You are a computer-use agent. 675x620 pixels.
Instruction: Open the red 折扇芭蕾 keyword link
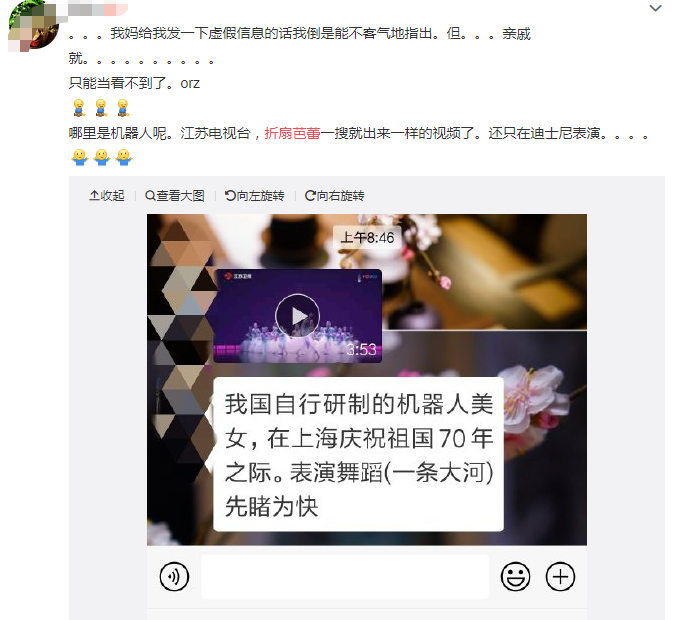tap(292, 133)
